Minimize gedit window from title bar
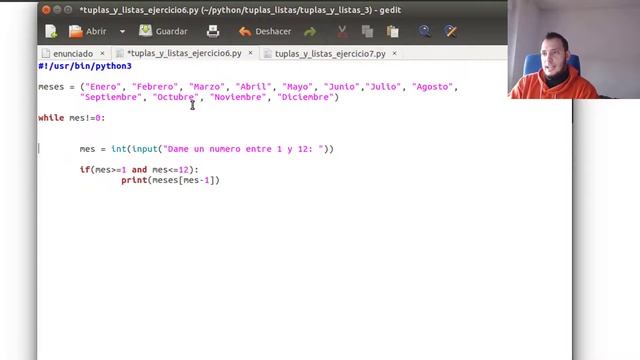This screenshot has height=360, width=640. 57,10
